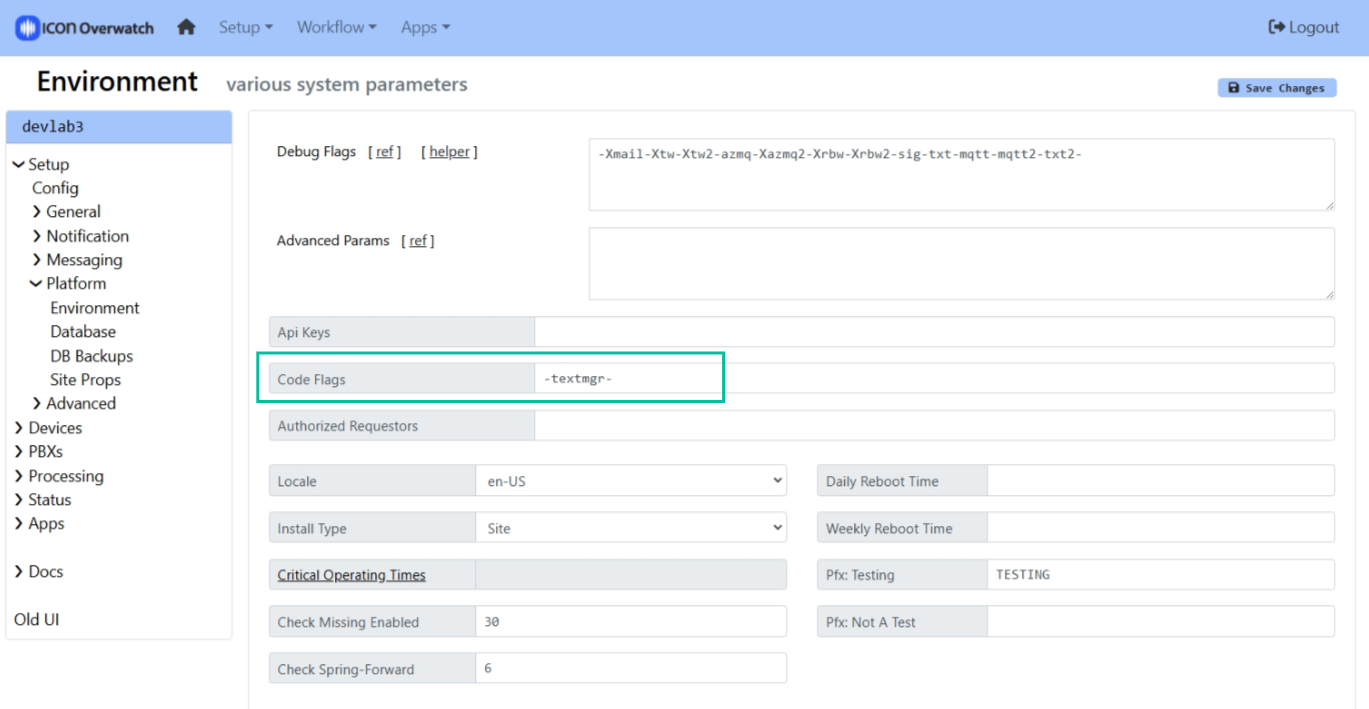The width and height of the screenshot is (1369, 709).
Task: Click into the Code Flags field
Action: click(933, 379)
